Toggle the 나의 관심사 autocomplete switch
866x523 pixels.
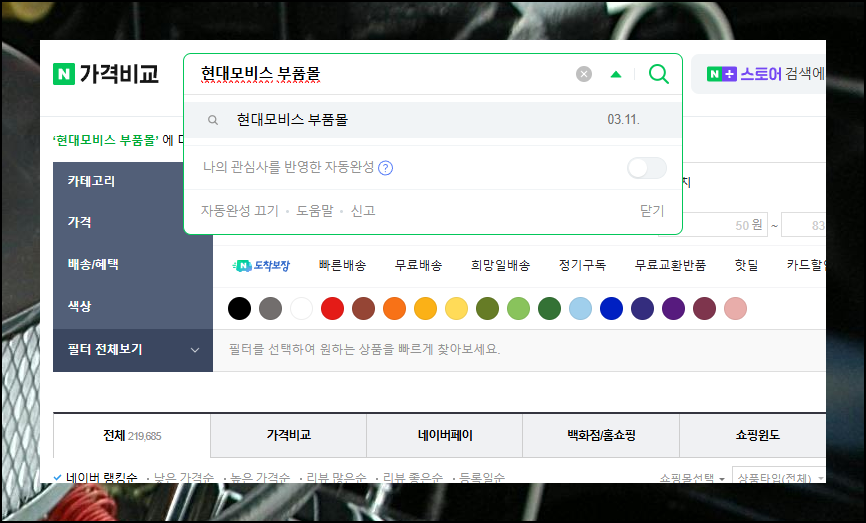coord(647,168)
